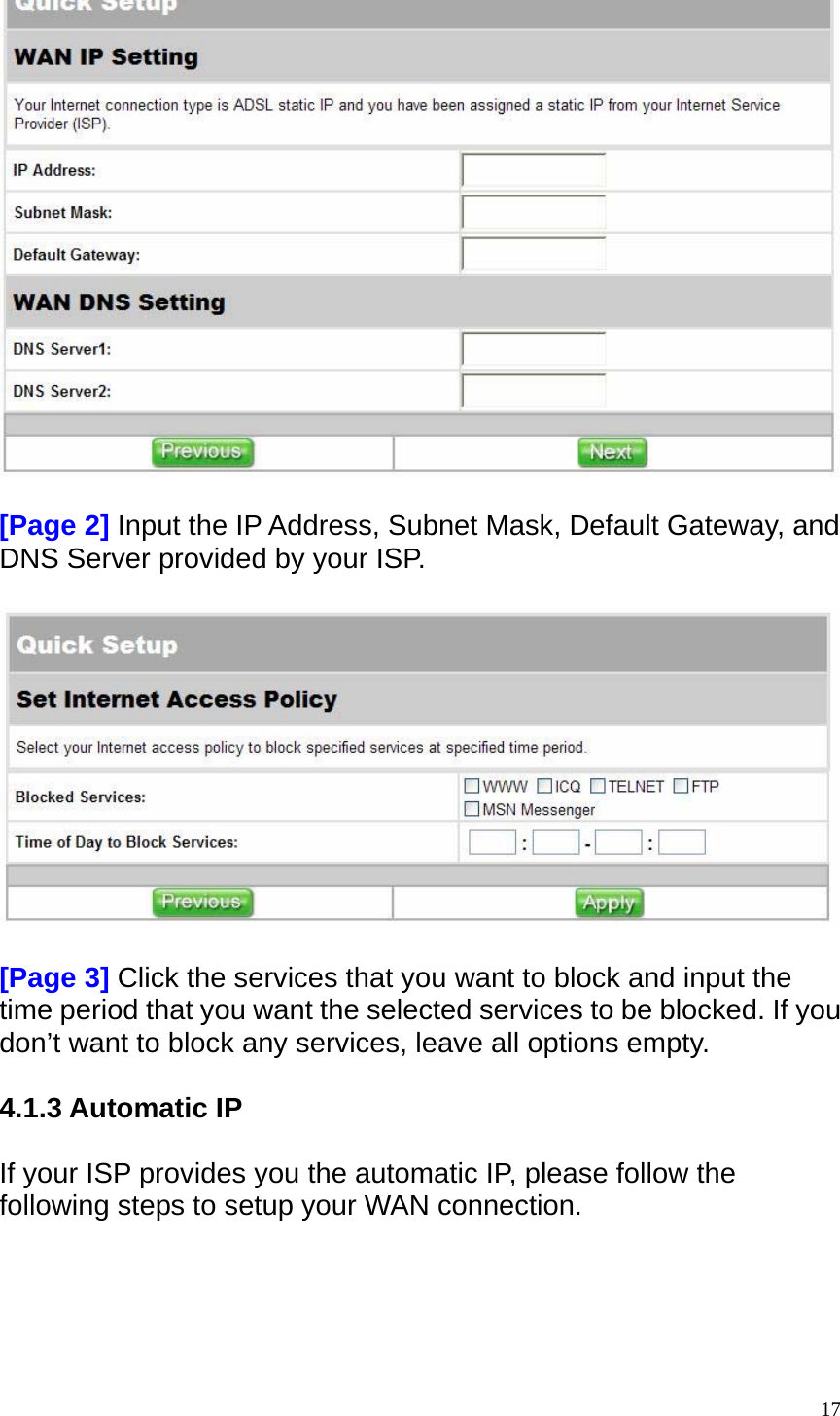Click the end minute field for blocking time
The height and width of the screenshot is (1416, 840).
pos(682,841)
